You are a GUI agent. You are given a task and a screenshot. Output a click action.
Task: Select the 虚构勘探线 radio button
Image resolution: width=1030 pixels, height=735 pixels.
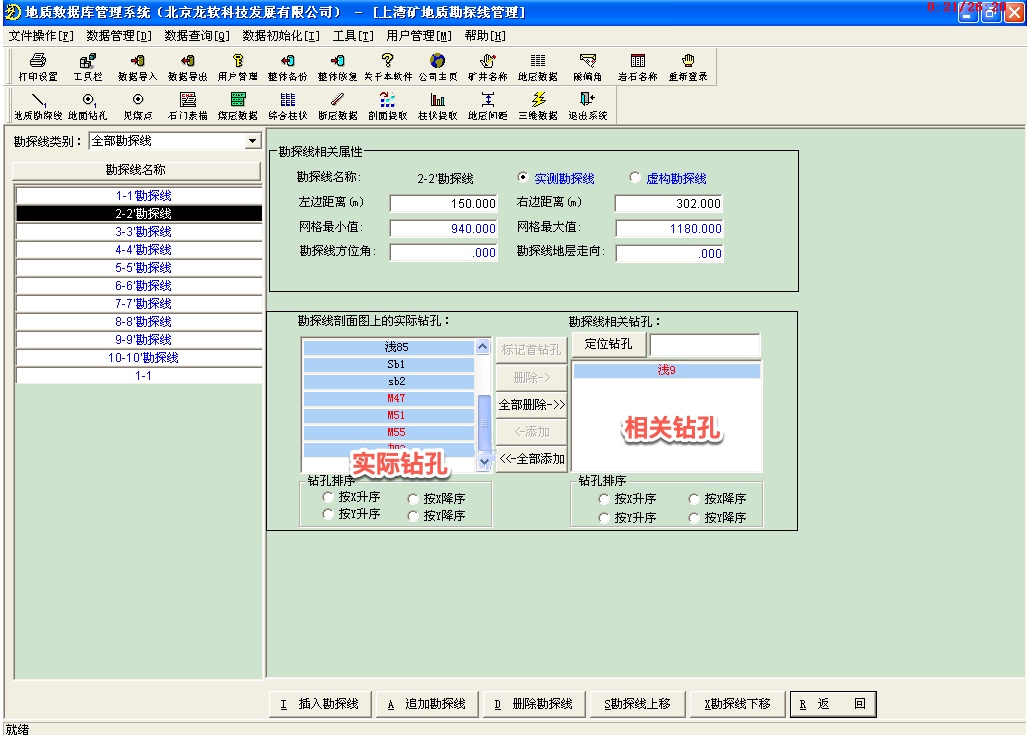point(635,178)
